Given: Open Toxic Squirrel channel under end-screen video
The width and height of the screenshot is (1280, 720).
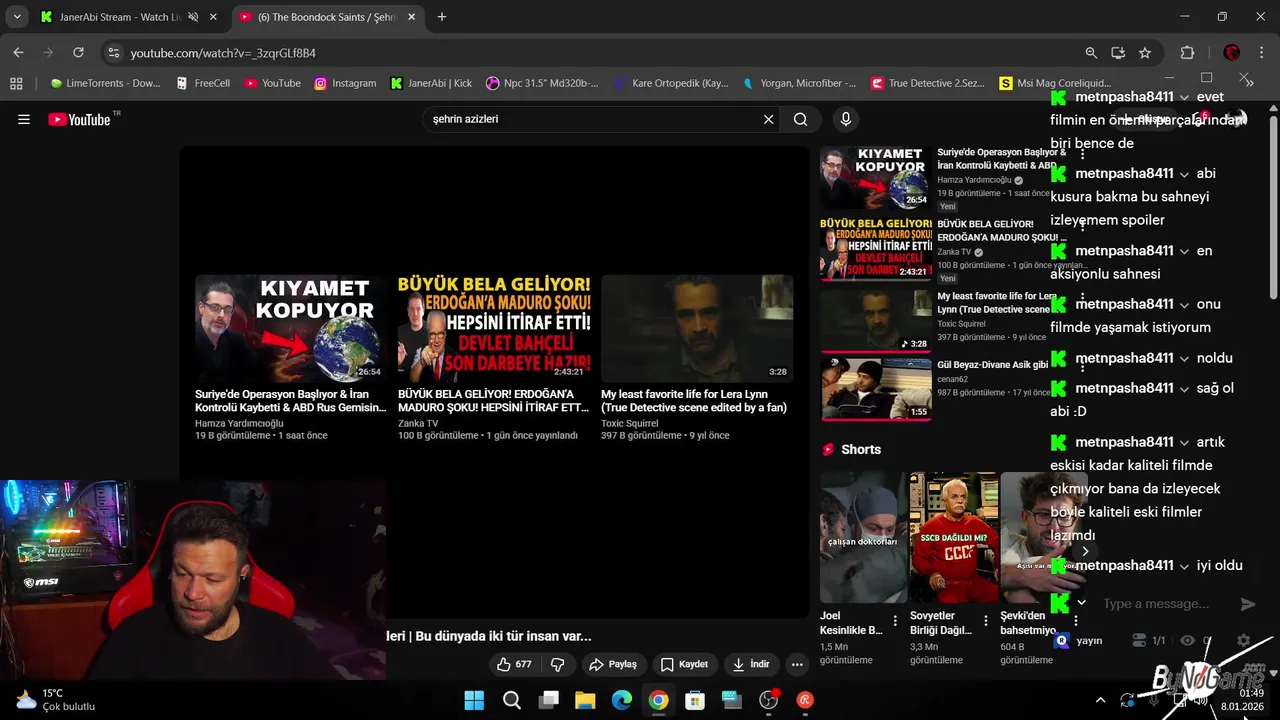Looking at the screenshot, I should coord(629,423).
